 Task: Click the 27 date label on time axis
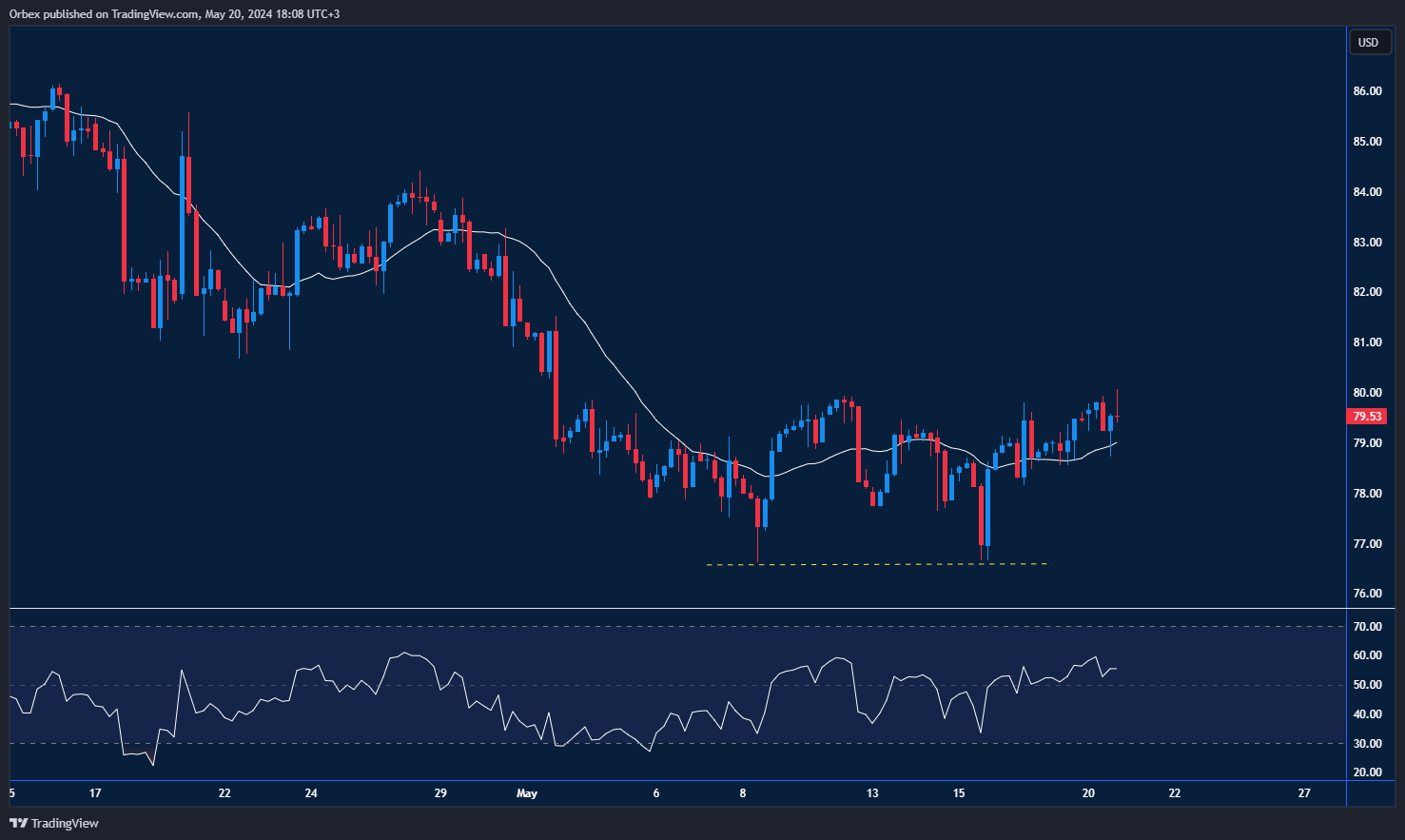click(x=1304, y=793)
